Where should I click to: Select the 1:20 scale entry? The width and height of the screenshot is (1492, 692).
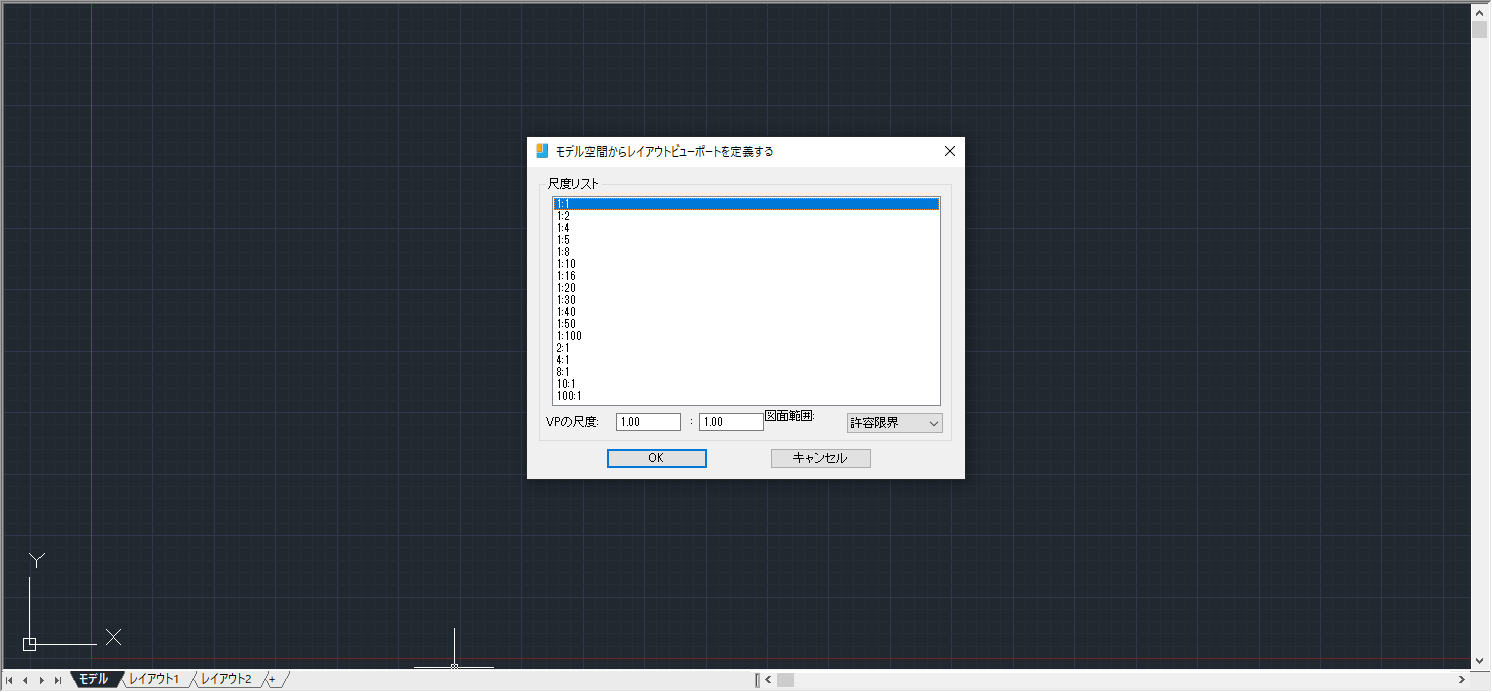click(x=746, y=288)
